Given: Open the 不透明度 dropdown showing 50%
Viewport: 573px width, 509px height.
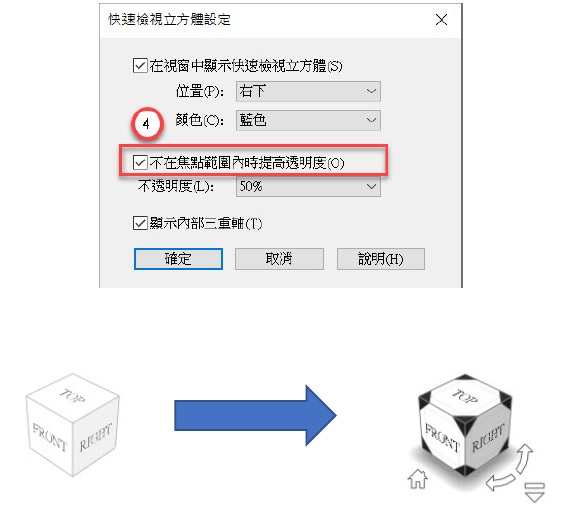Looking at the screenshot, I should (308, 187).
